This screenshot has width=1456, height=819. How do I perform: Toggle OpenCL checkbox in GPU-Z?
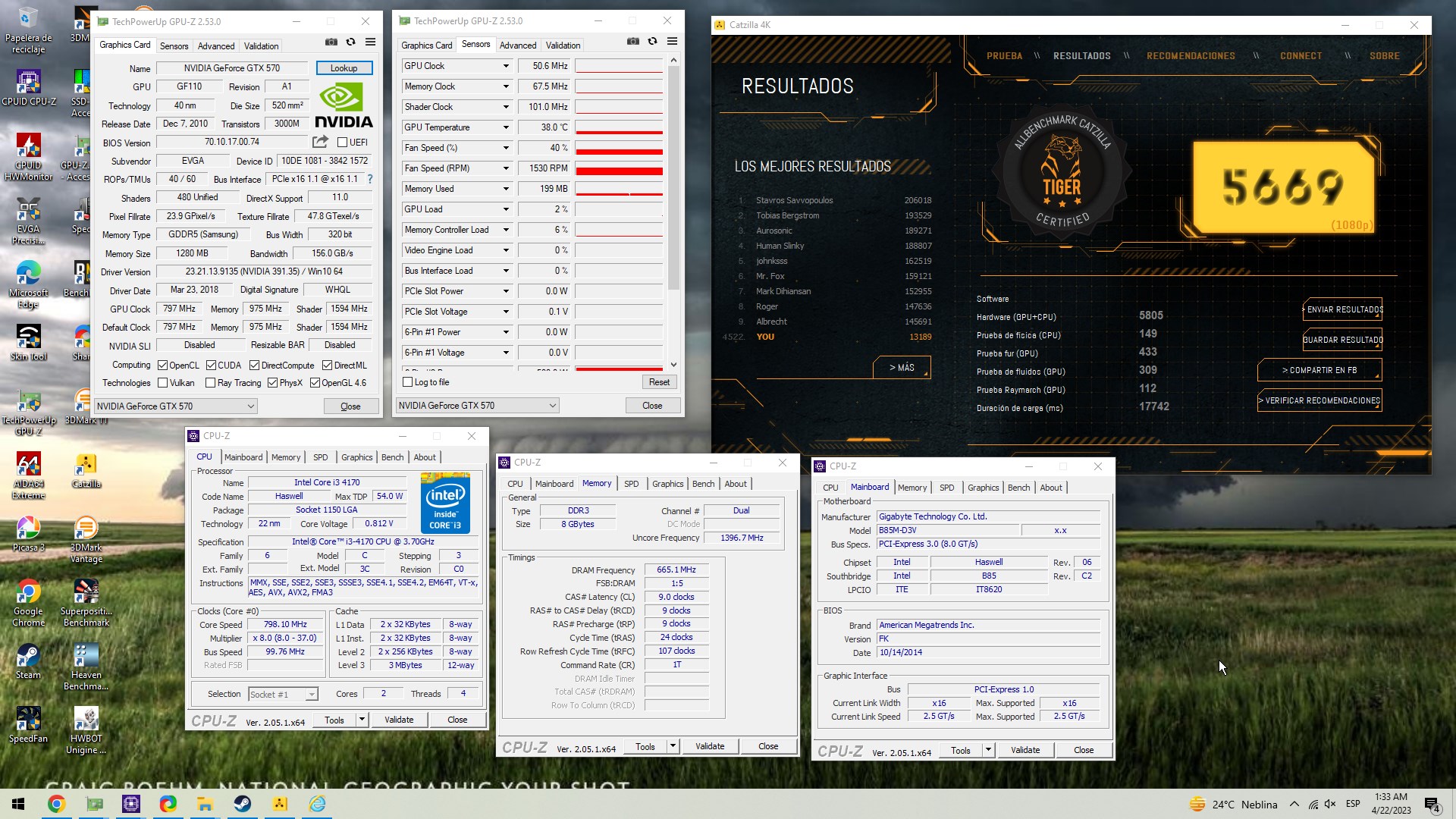(x=162, y=366)
